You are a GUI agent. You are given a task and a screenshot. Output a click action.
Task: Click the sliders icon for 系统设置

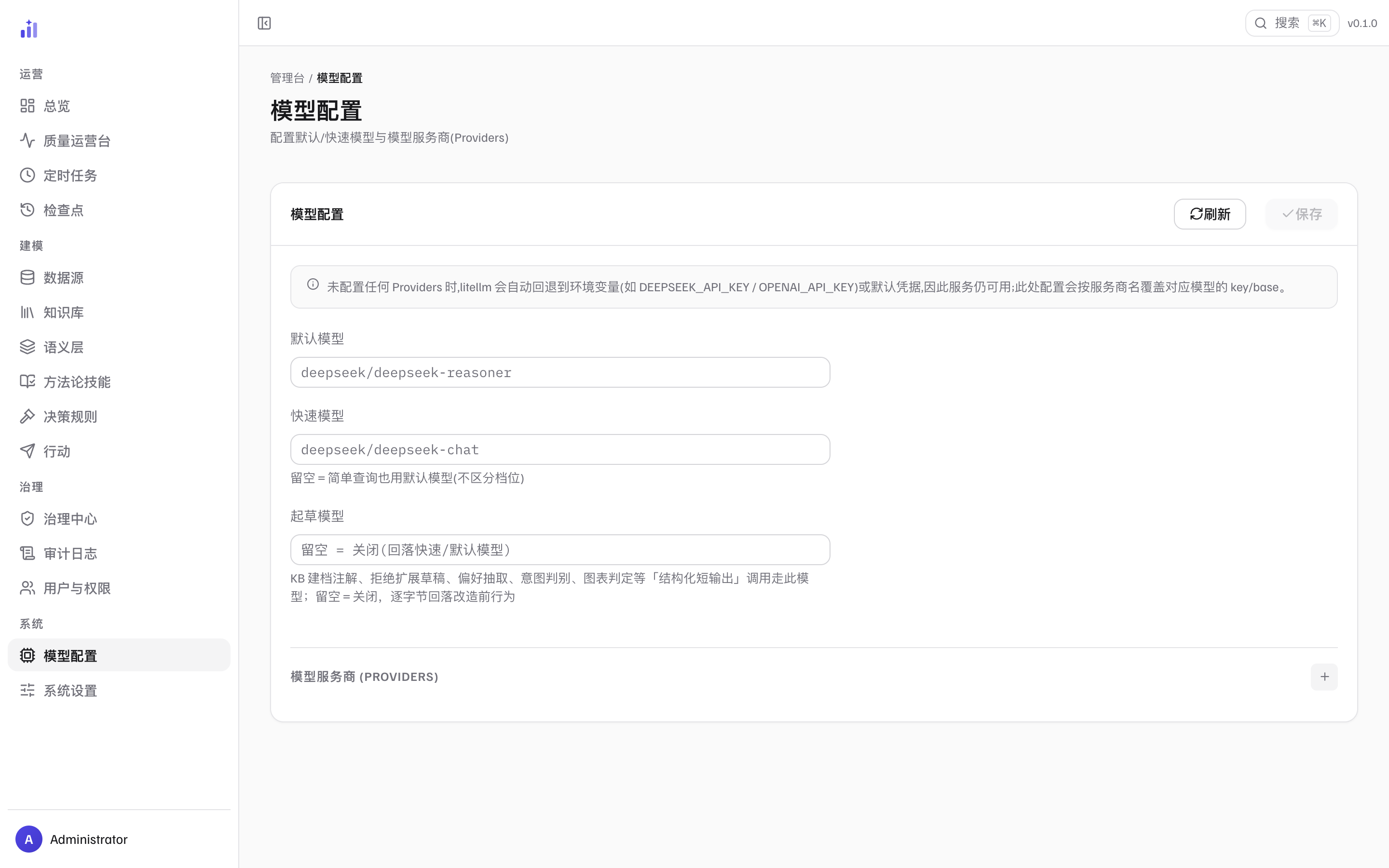coord(27,691)
